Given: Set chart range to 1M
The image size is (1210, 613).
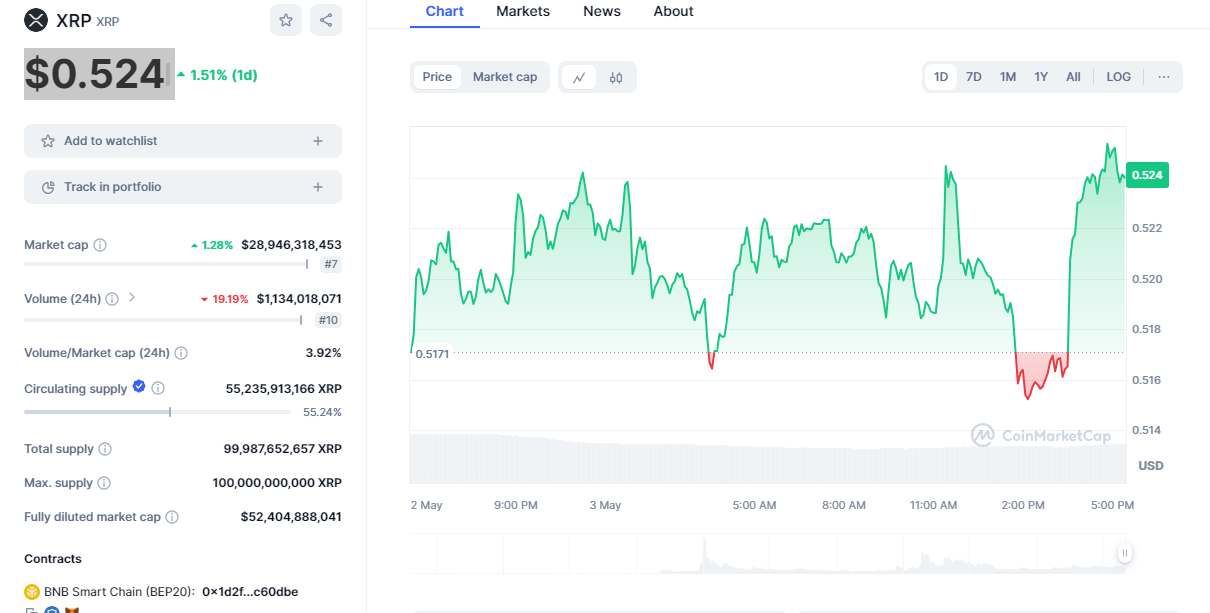Looking at the screenshot, I should (1008, 77).
